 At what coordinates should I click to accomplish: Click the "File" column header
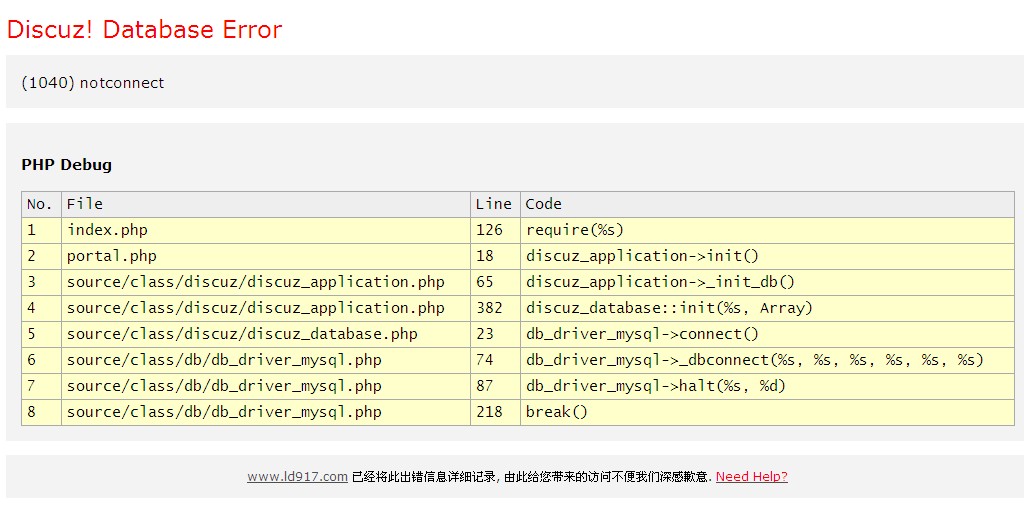pos(85,204)
